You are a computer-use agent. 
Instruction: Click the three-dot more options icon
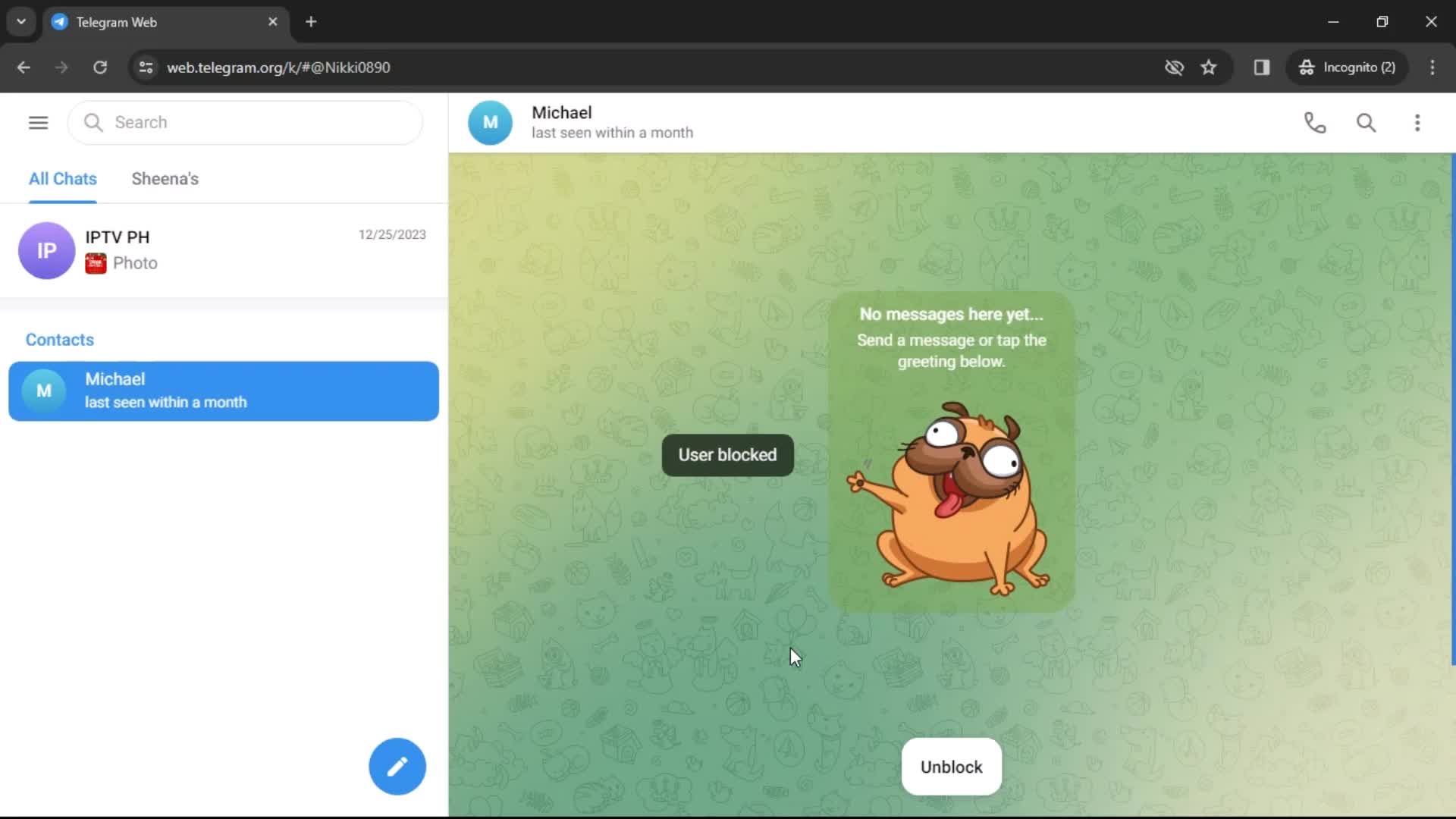click(x=1417, y=121)
